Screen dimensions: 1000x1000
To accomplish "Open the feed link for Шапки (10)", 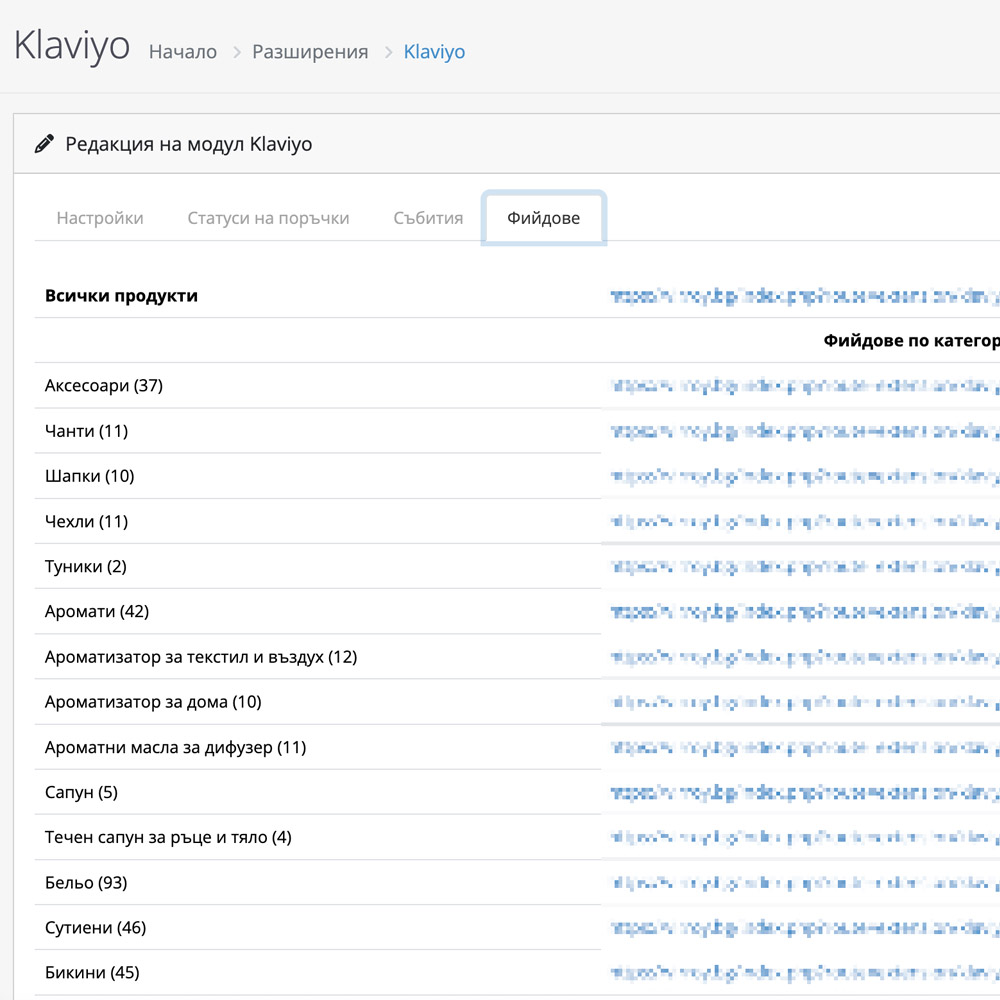I will pyautogui.click(x=805, y=476).
